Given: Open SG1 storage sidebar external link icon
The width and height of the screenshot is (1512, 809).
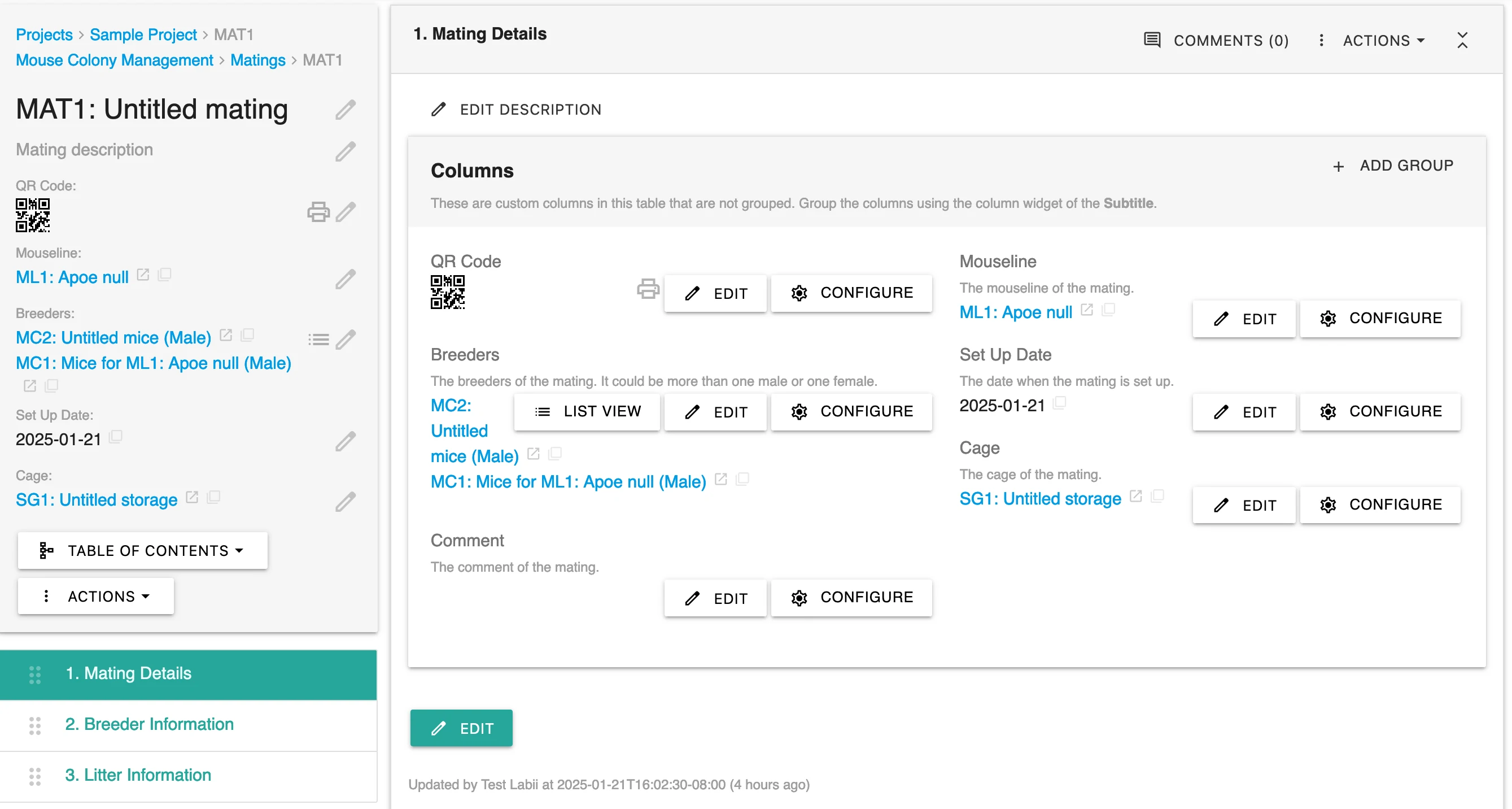Looking at the screenshot, I should tap(192, 498).
